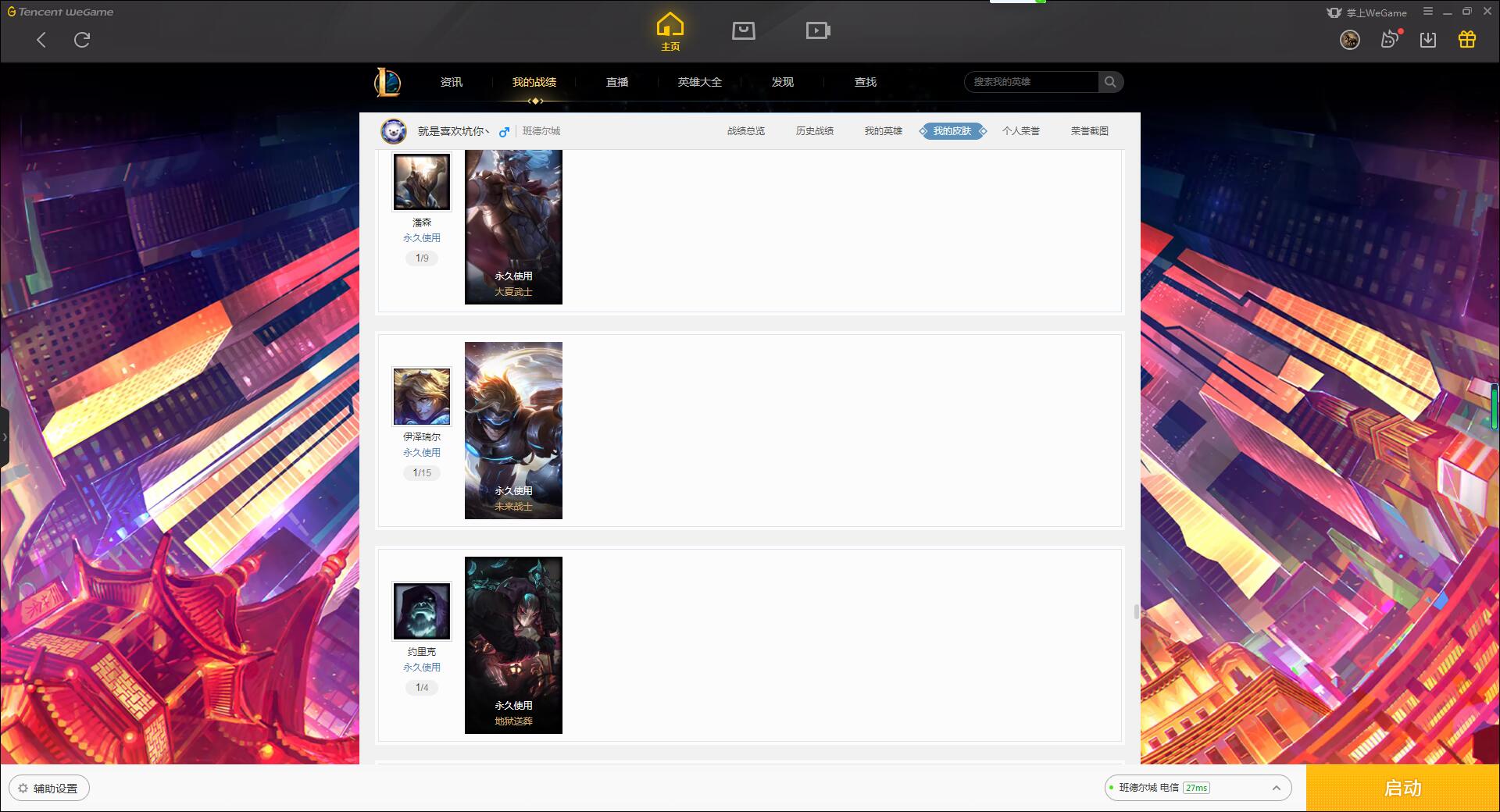Expand the 班德尔城 电信 server dropdown
1500x812 pixels.
tap(1198, 788)
